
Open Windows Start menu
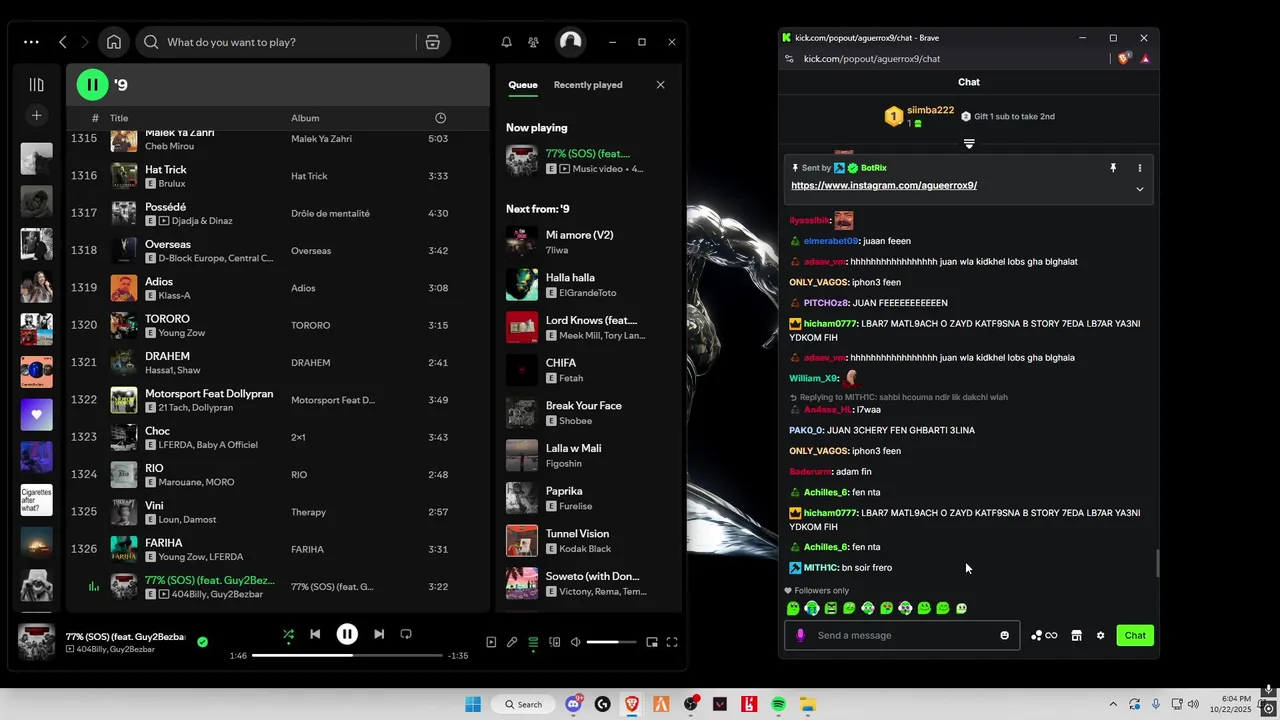(x=473, y=704)
